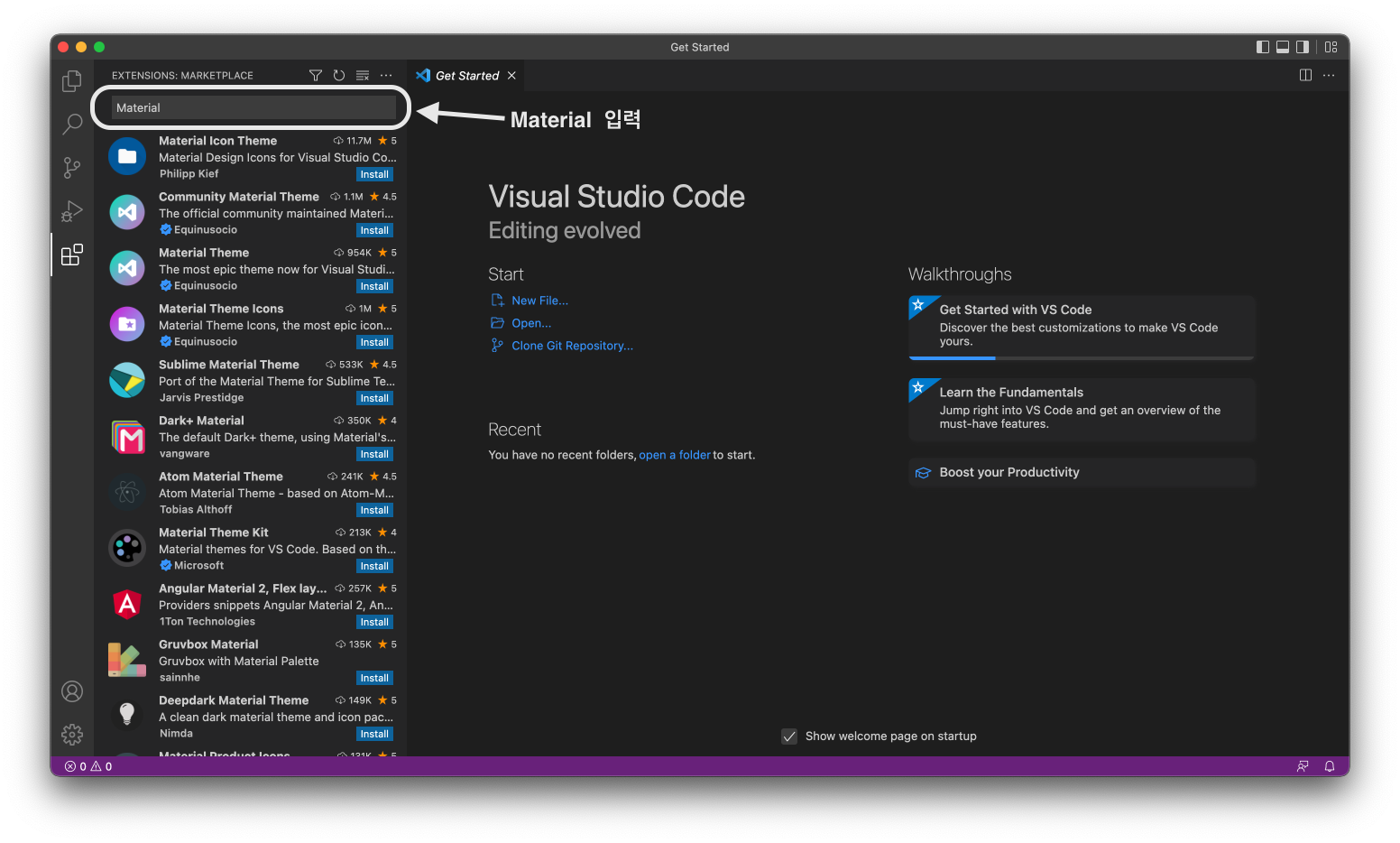Select the Extensions view icon
Viewport: 1400px width, 843px height.
(x=72, y=255)
